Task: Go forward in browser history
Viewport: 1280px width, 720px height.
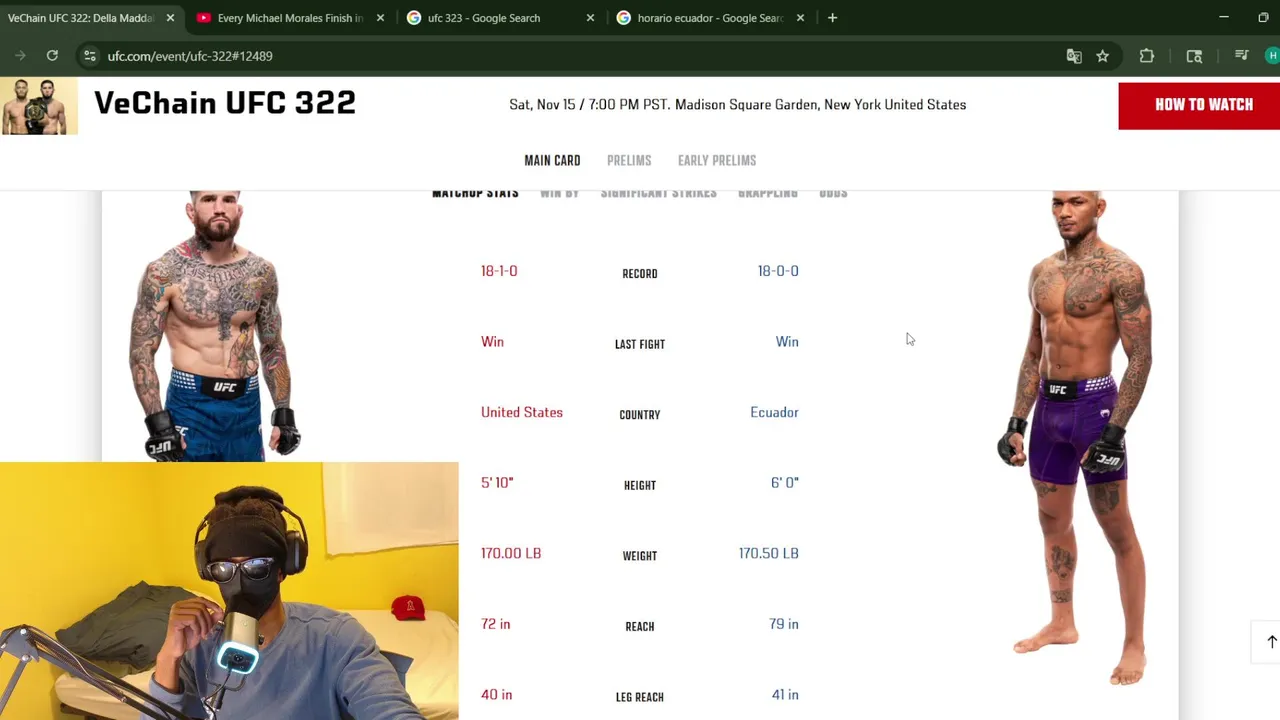Action: [x=20, y=56]
